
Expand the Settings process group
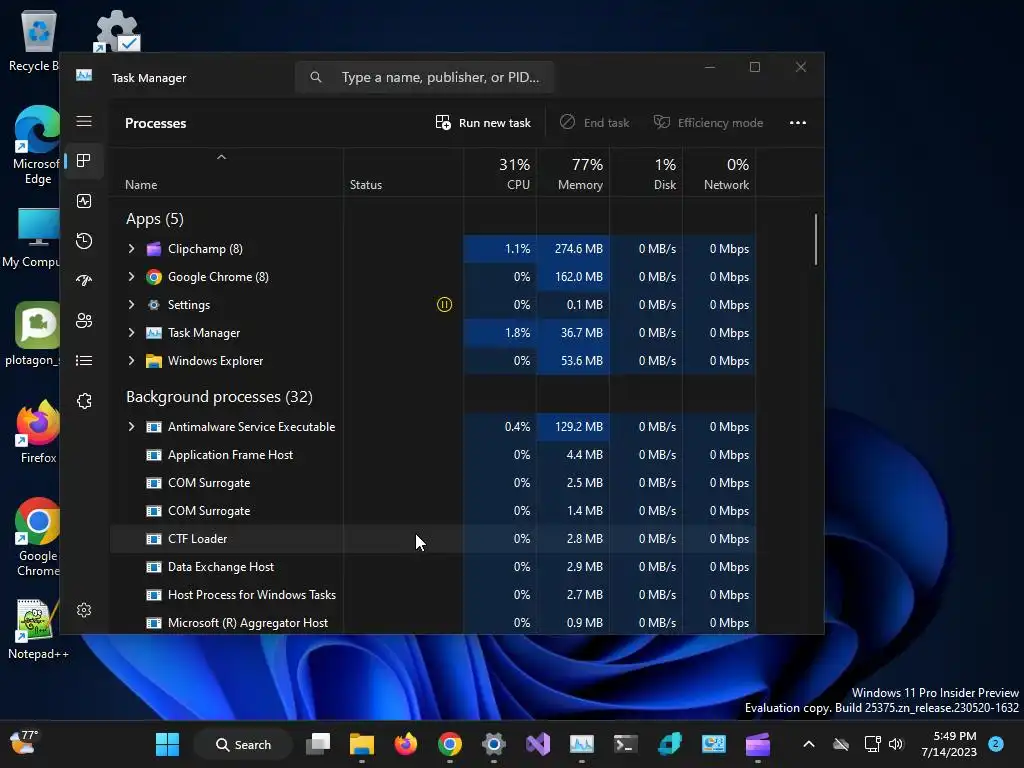tap(131, 304)
